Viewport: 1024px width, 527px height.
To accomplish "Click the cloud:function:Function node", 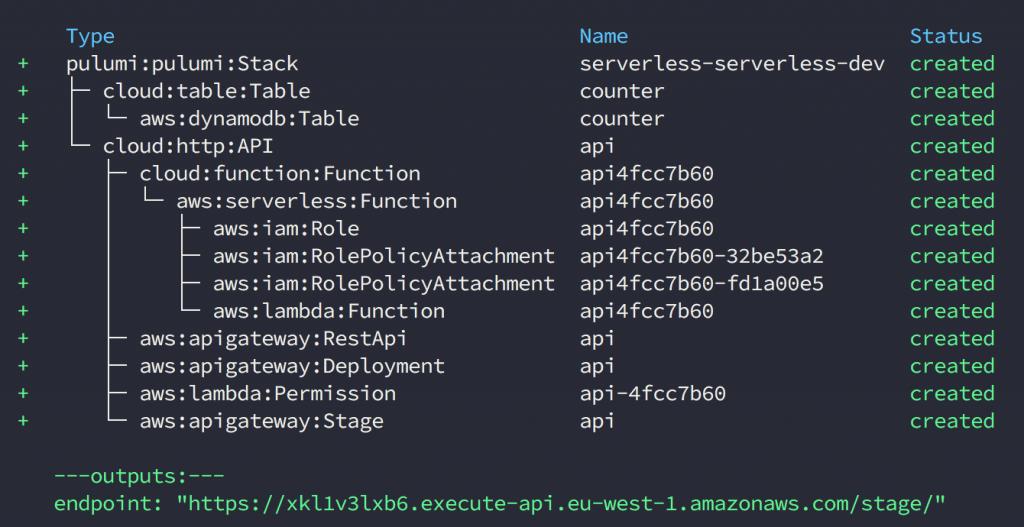I will coord(280,174).
